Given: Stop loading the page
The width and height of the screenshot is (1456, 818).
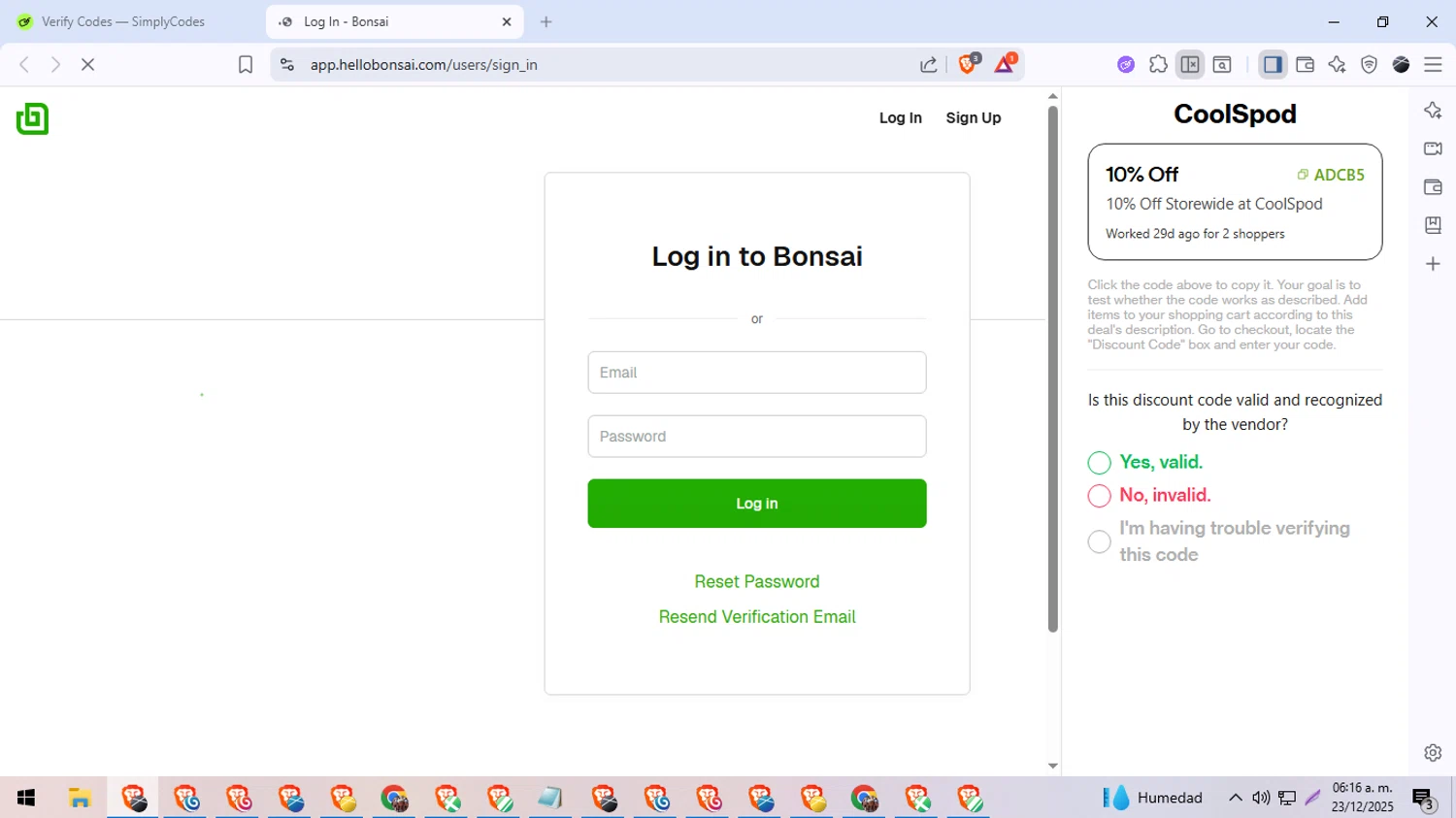Looking at the screenshot, I should (87, 65).
